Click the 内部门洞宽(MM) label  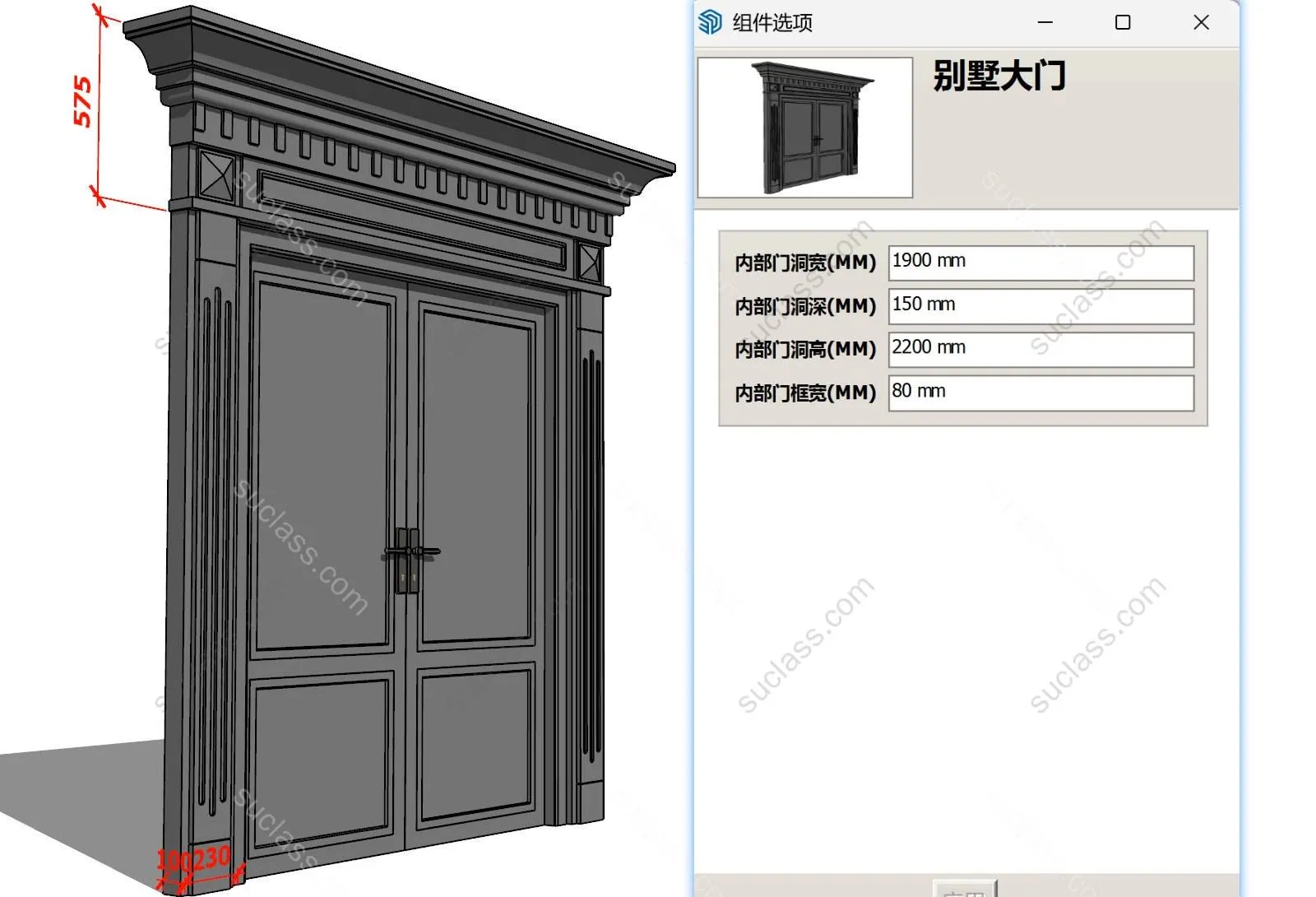pos(804,263)
